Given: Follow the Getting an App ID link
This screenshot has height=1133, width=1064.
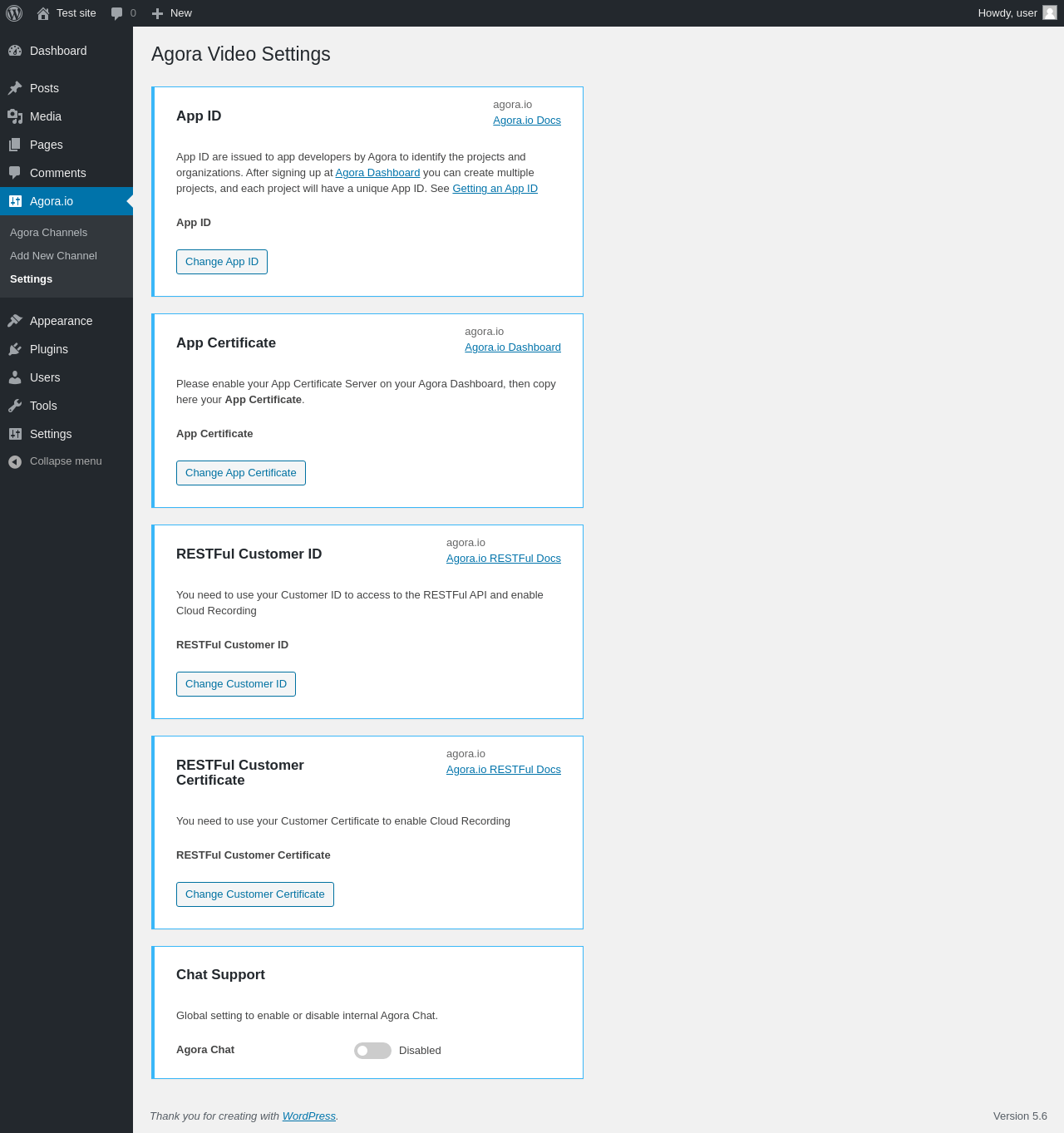Looking at the screenshot, I should 495,189.
